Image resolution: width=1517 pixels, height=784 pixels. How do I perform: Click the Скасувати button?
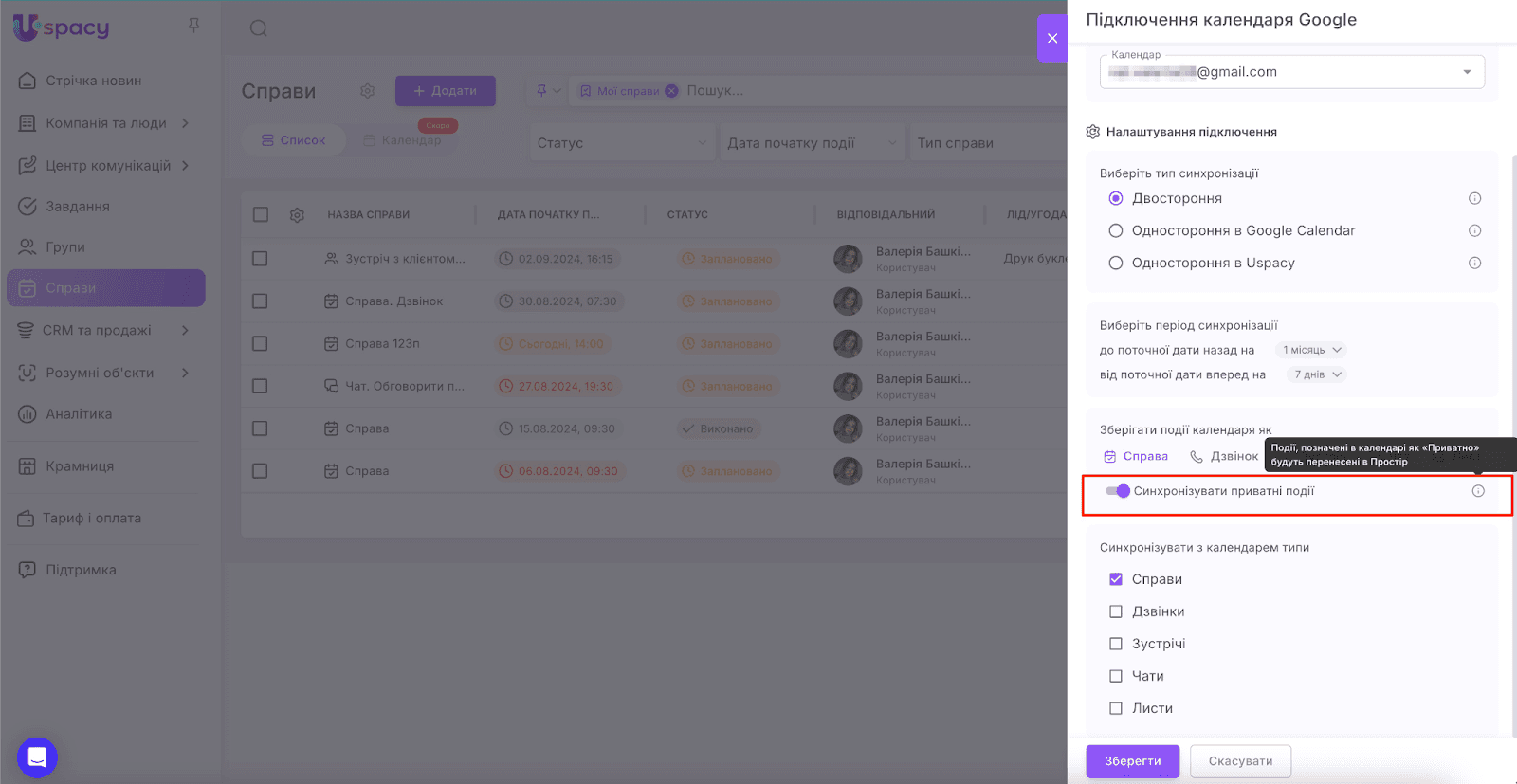(x=1240, y=761)
